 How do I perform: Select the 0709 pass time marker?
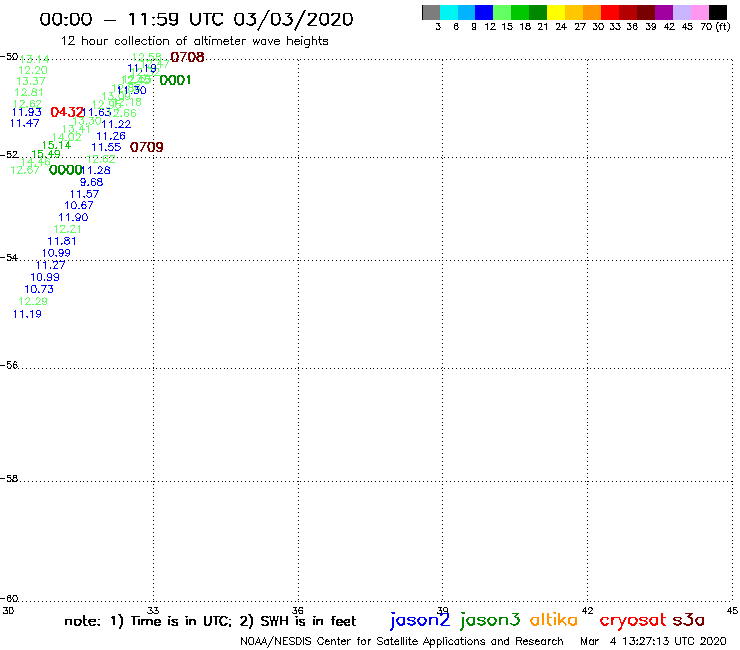[x=146, y=147]
